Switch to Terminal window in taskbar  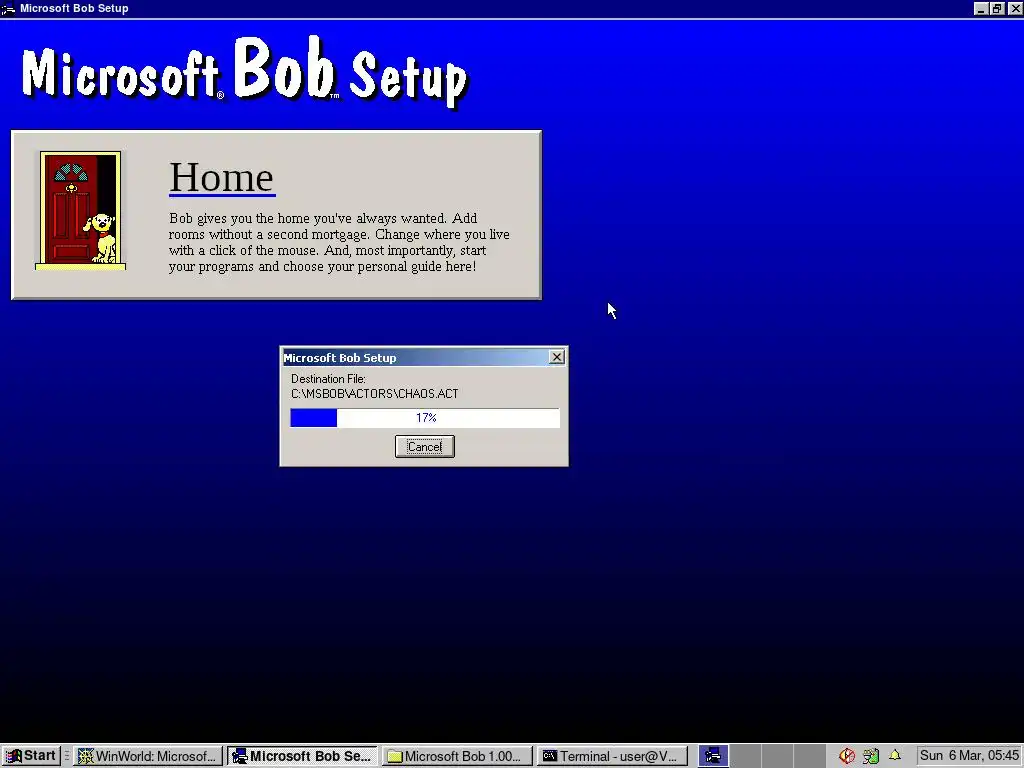point(612,756)
